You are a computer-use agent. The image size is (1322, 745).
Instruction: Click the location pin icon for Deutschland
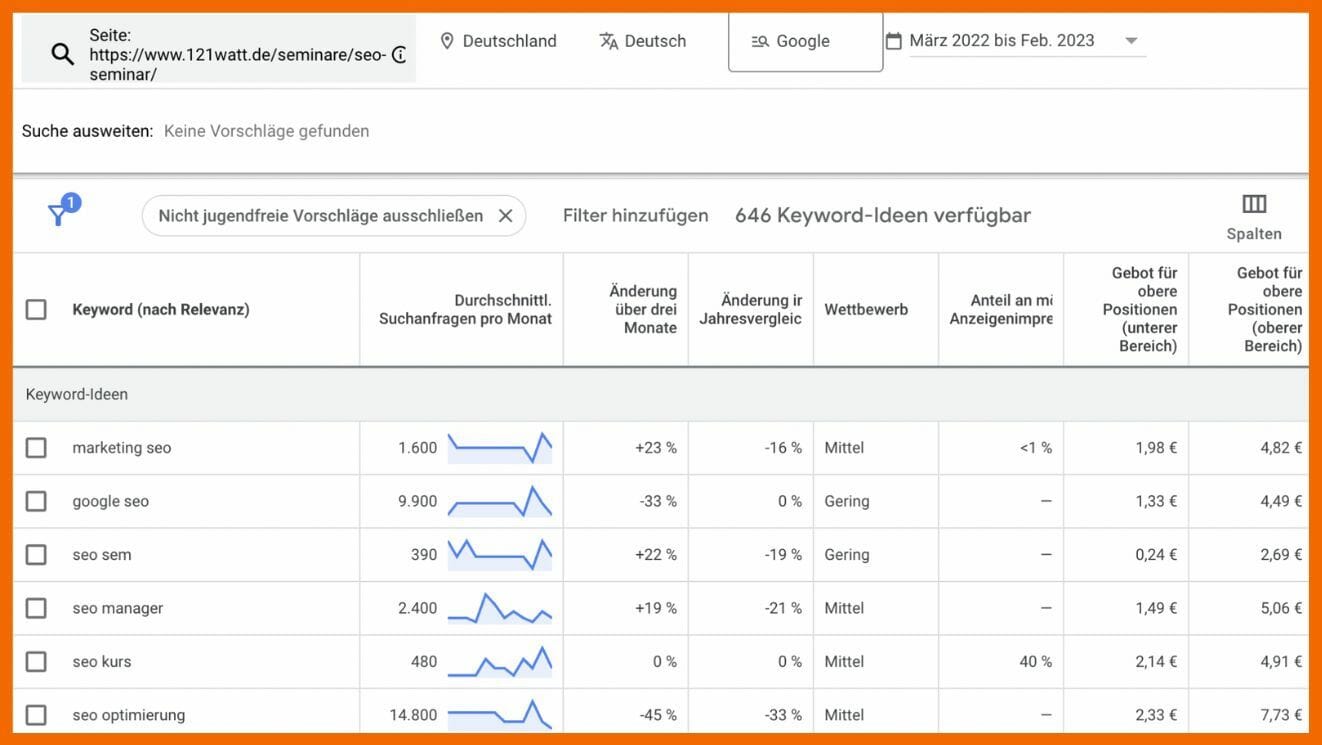coord(447,40)
